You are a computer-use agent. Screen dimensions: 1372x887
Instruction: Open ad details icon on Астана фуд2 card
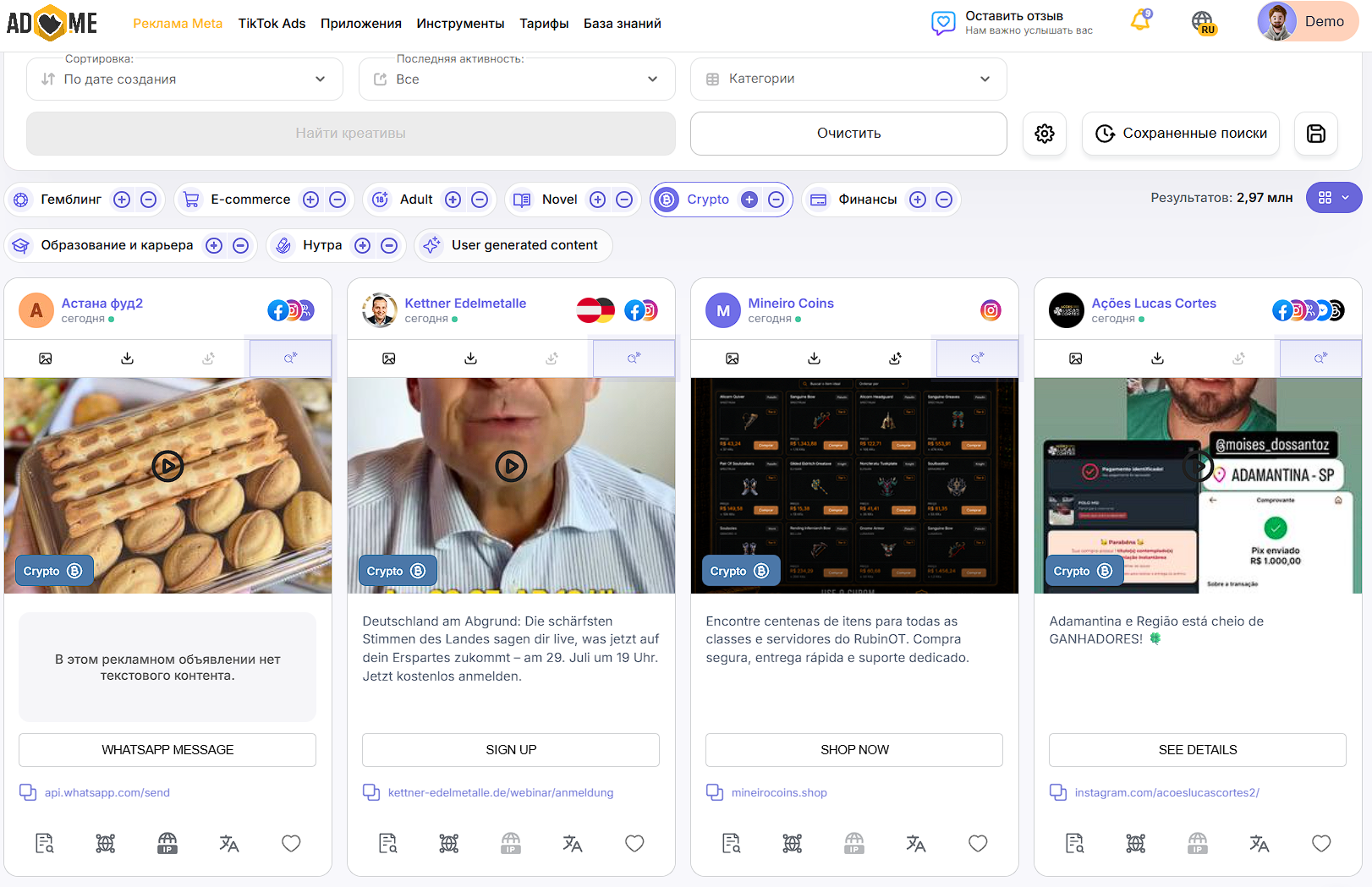point(45,843)
